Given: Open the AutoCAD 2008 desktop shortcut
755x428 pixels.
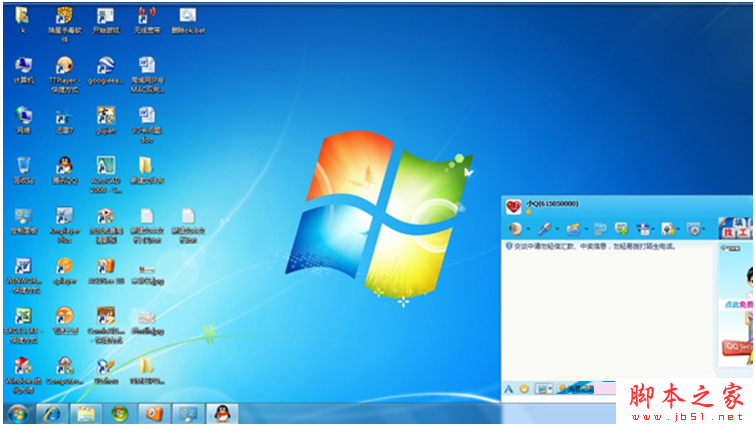Looking at the screenshot, I should click(x=105, y=175).
